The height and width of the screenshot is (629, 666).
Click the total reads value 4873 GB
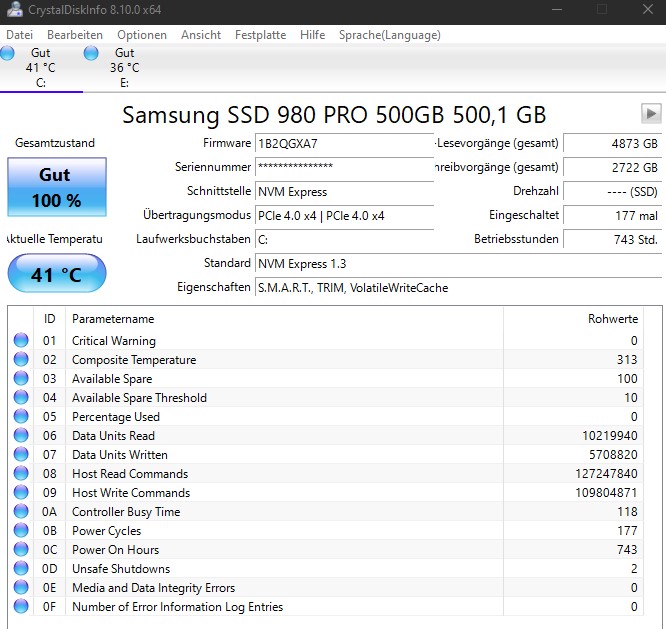pyautogui.click(x=612, y=143)
